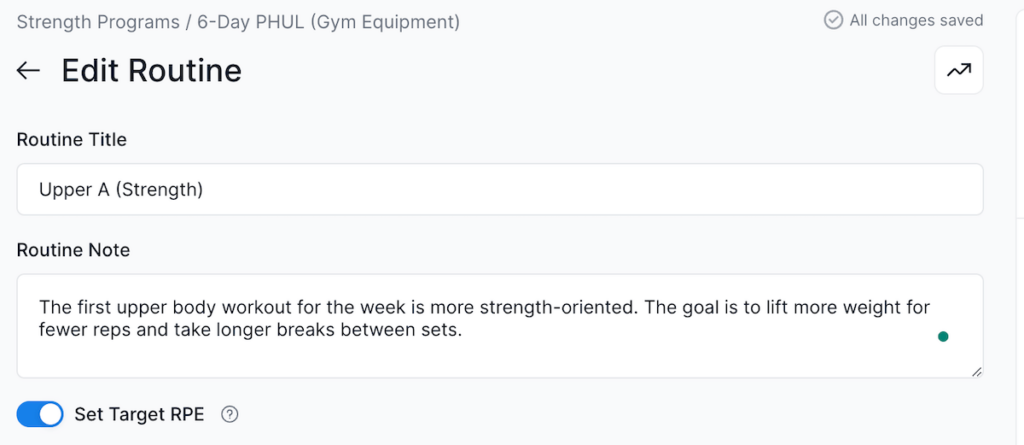Click the green dot in Routine Note
1024x445 pixels.
pos(942,337)
